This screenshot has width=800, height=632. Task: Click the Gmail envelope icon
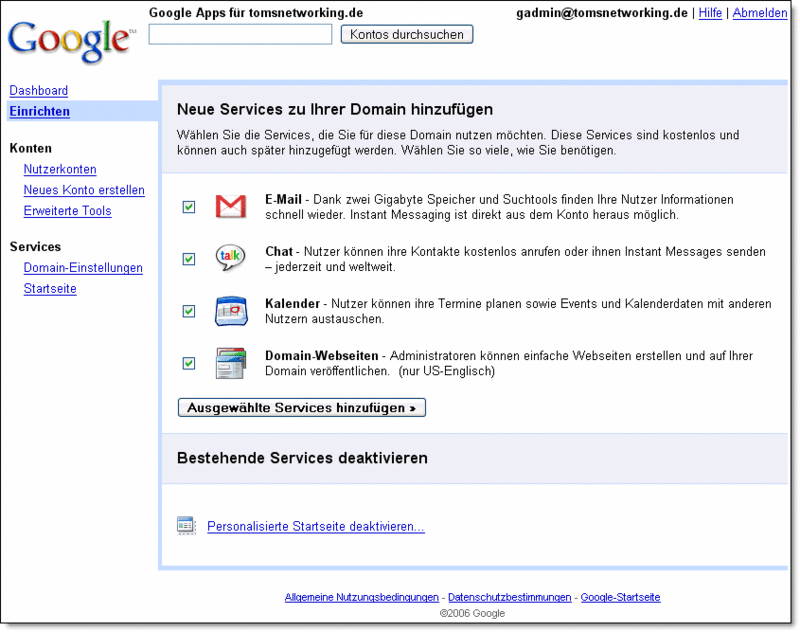pos(231,207)
